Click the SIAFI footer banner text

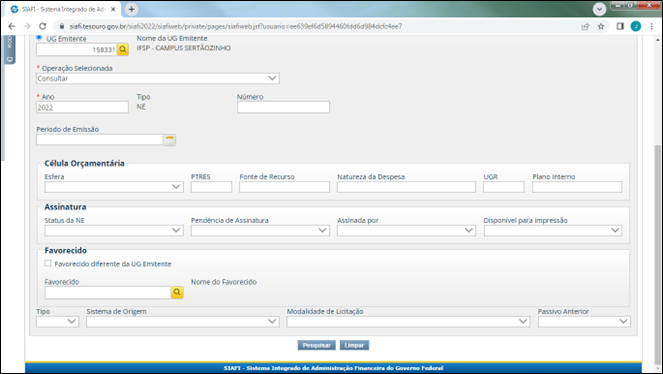point(333,368)
